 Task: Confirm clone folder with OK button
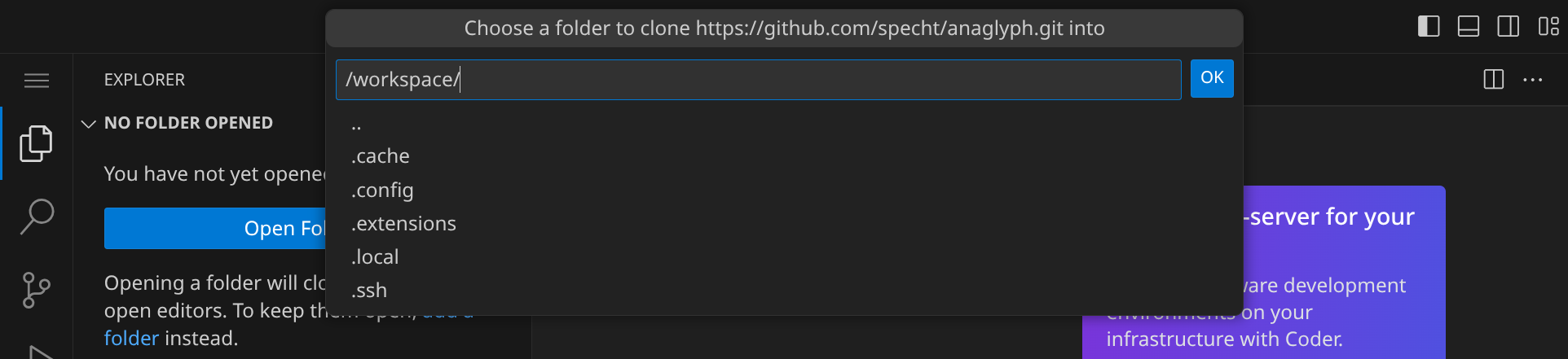click(x=1211, y=78)
